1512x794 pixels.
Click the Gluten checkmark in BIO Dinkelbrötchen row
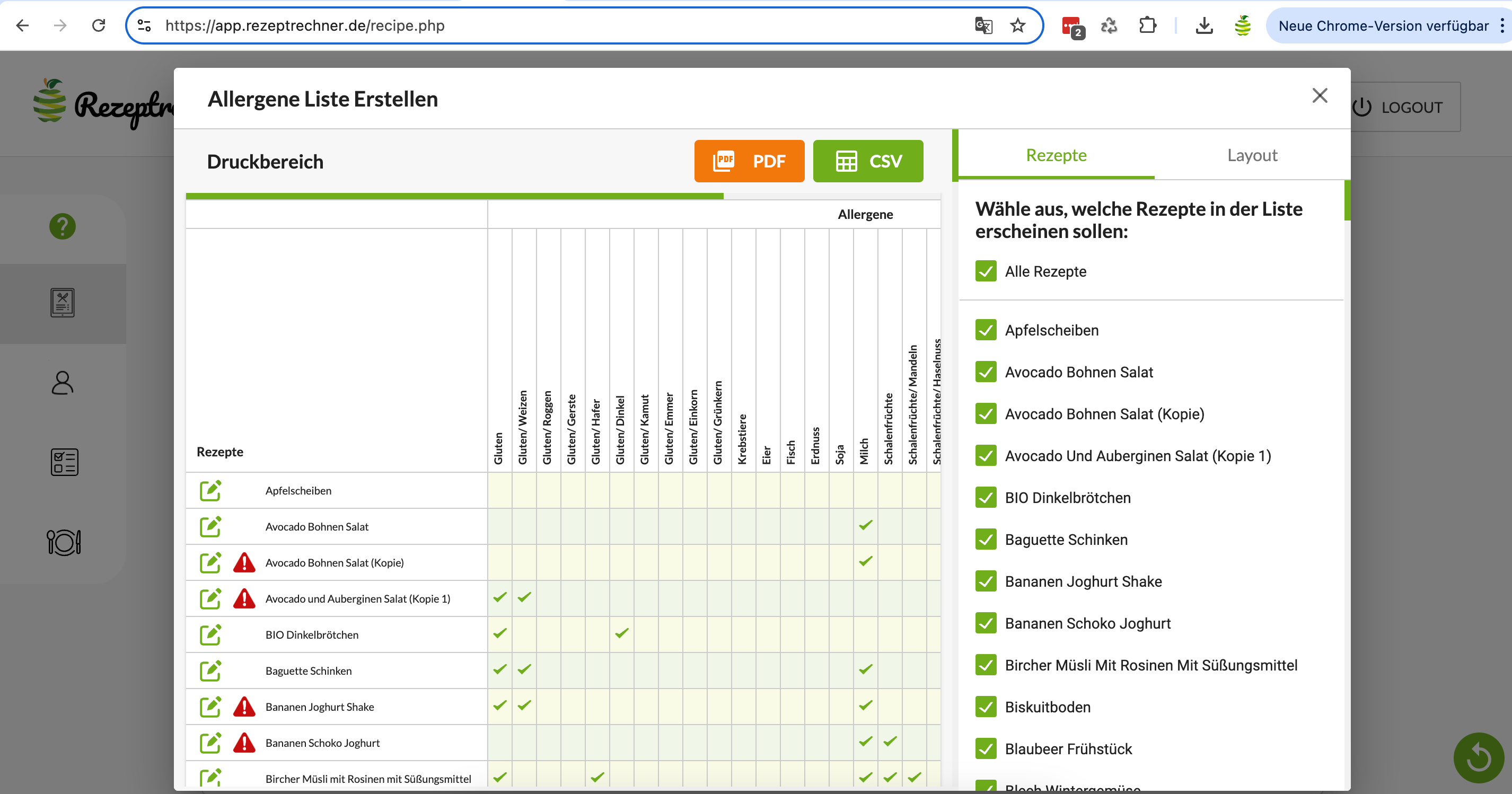(499, 633)
